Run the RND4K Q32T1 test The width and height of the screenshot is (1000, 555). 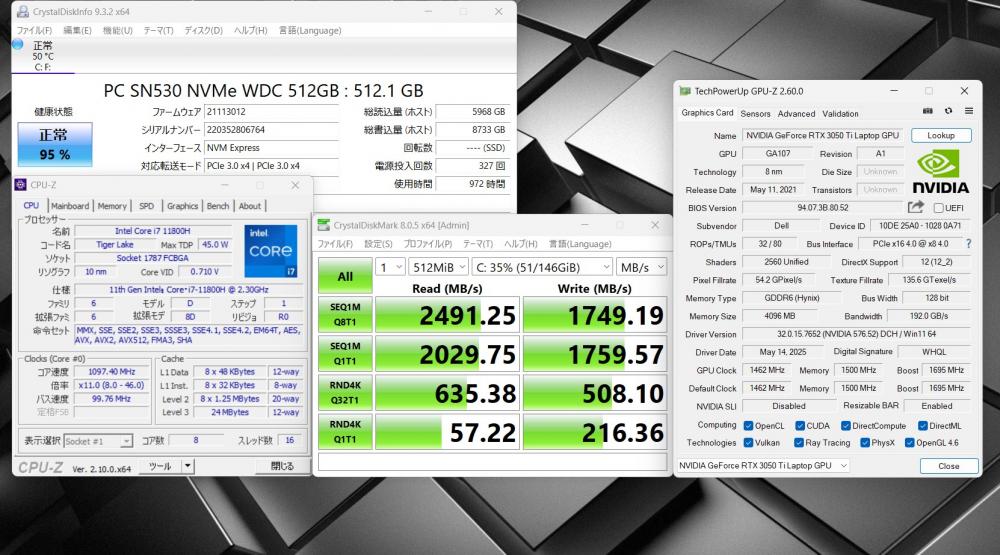coord(345,392)
